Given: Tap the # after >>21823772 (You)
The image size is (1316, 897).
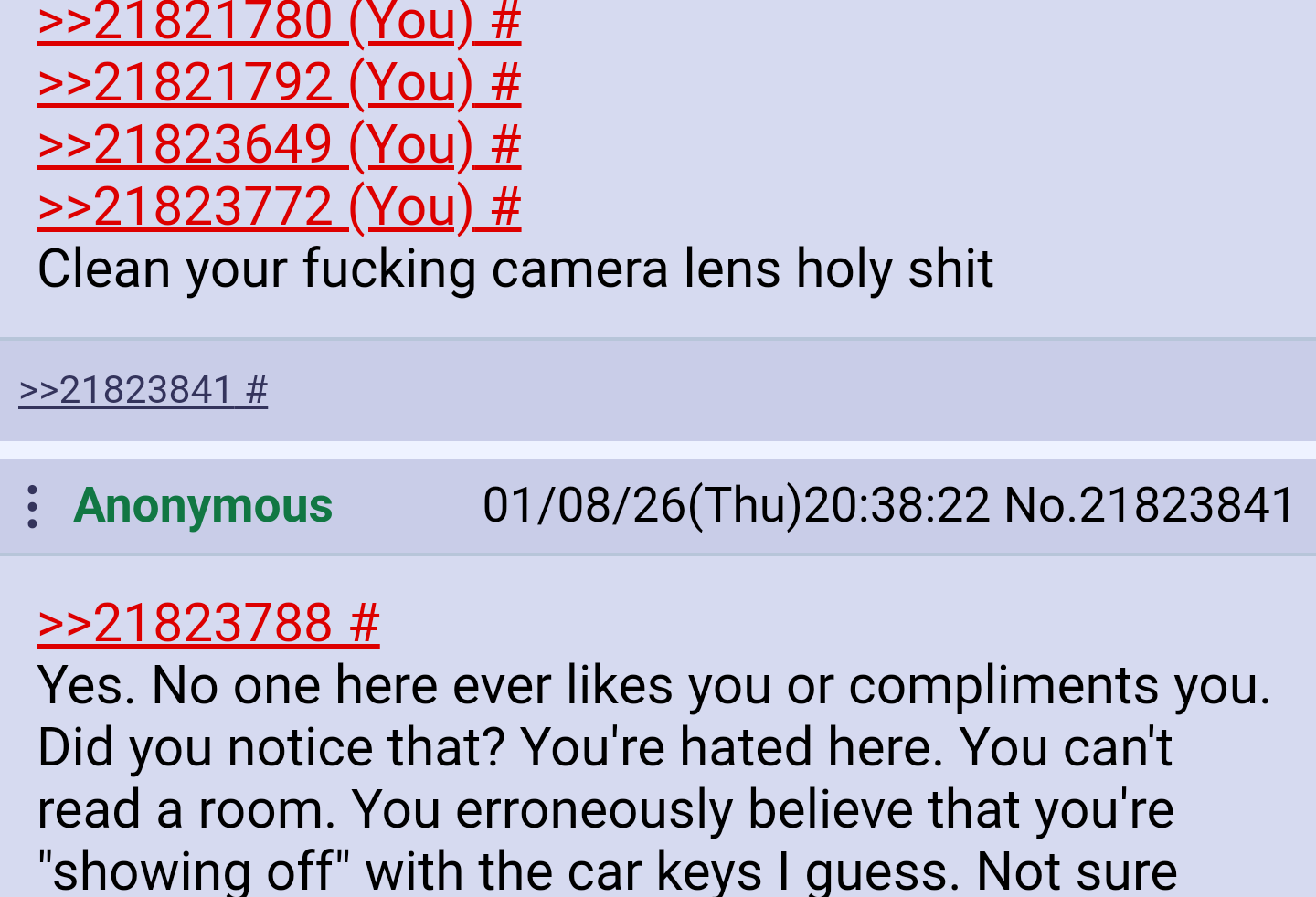Looking at the screenshot, I should click(505, 206).
